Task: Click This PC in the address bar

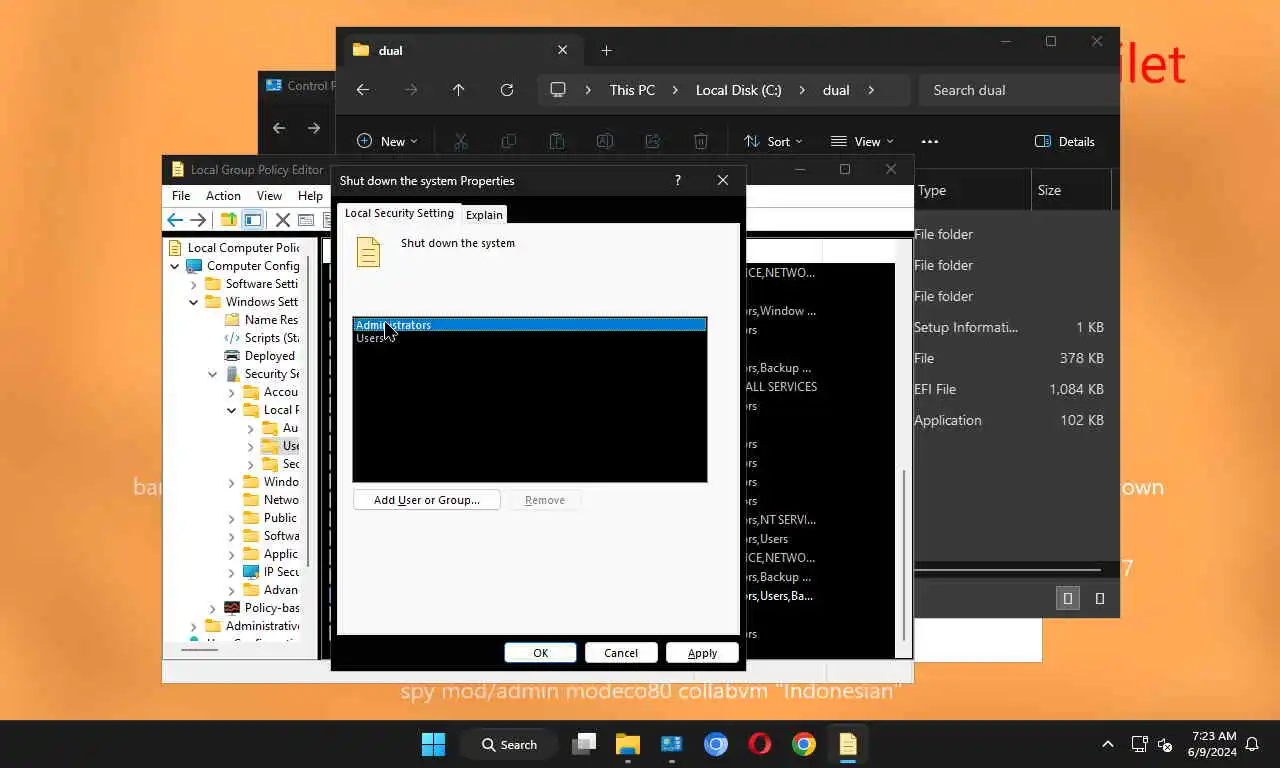Action: click(x=632, y=90)
